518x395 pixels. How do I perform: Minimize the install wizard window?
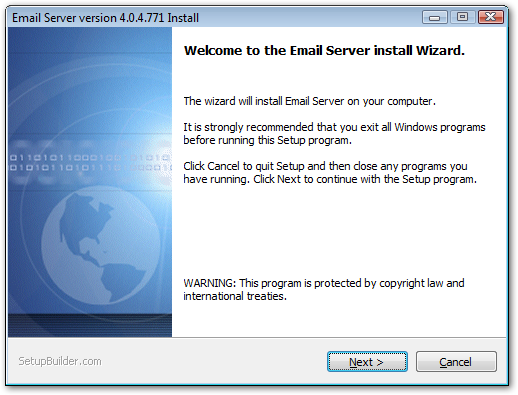pyautogui.click(x=434, y=17)
